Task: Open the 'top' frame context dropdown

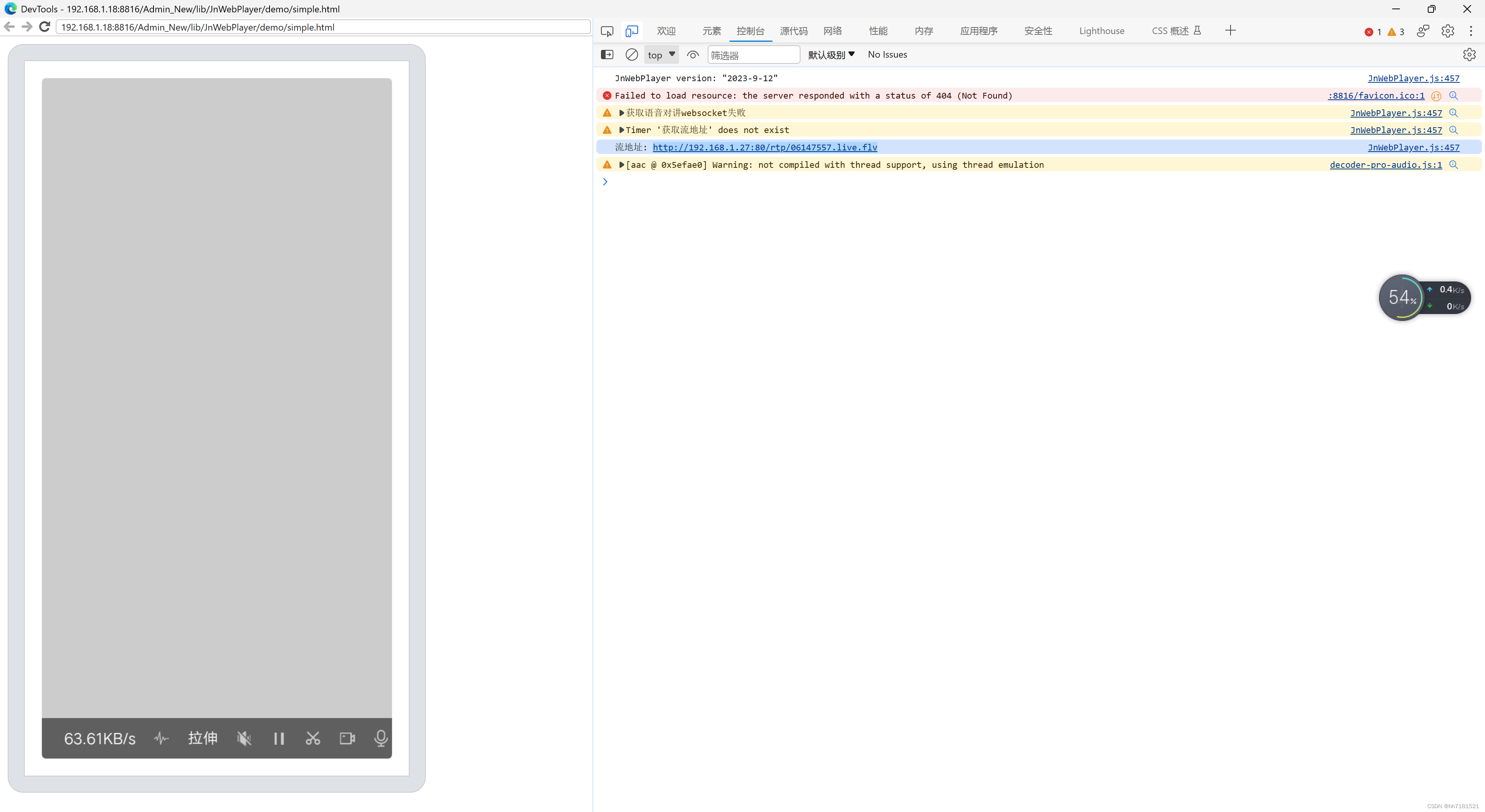Action: [x=661, y=54]
